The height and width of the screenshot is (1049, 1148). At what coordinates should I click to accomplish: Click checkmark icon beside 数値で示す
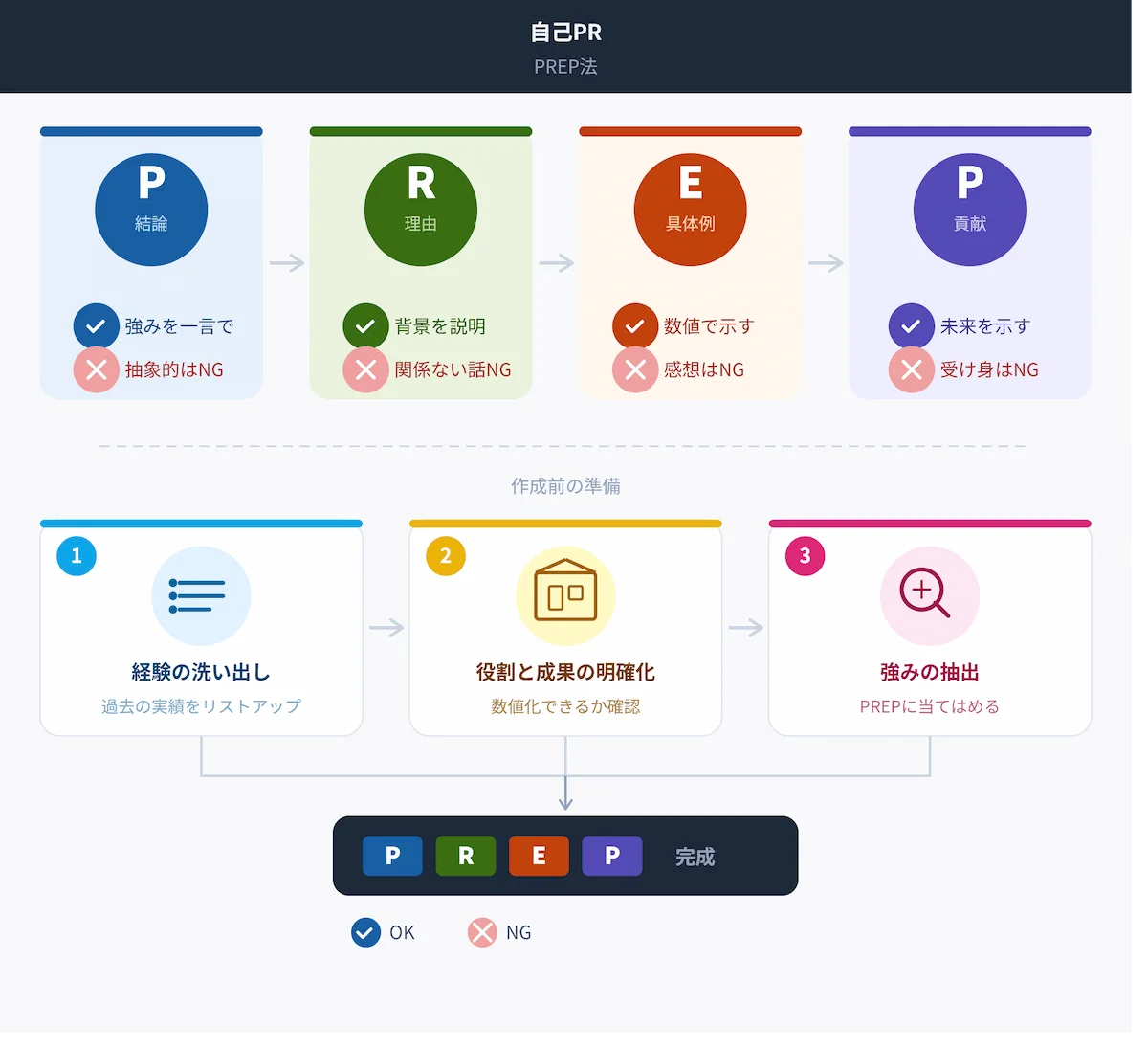635,326
